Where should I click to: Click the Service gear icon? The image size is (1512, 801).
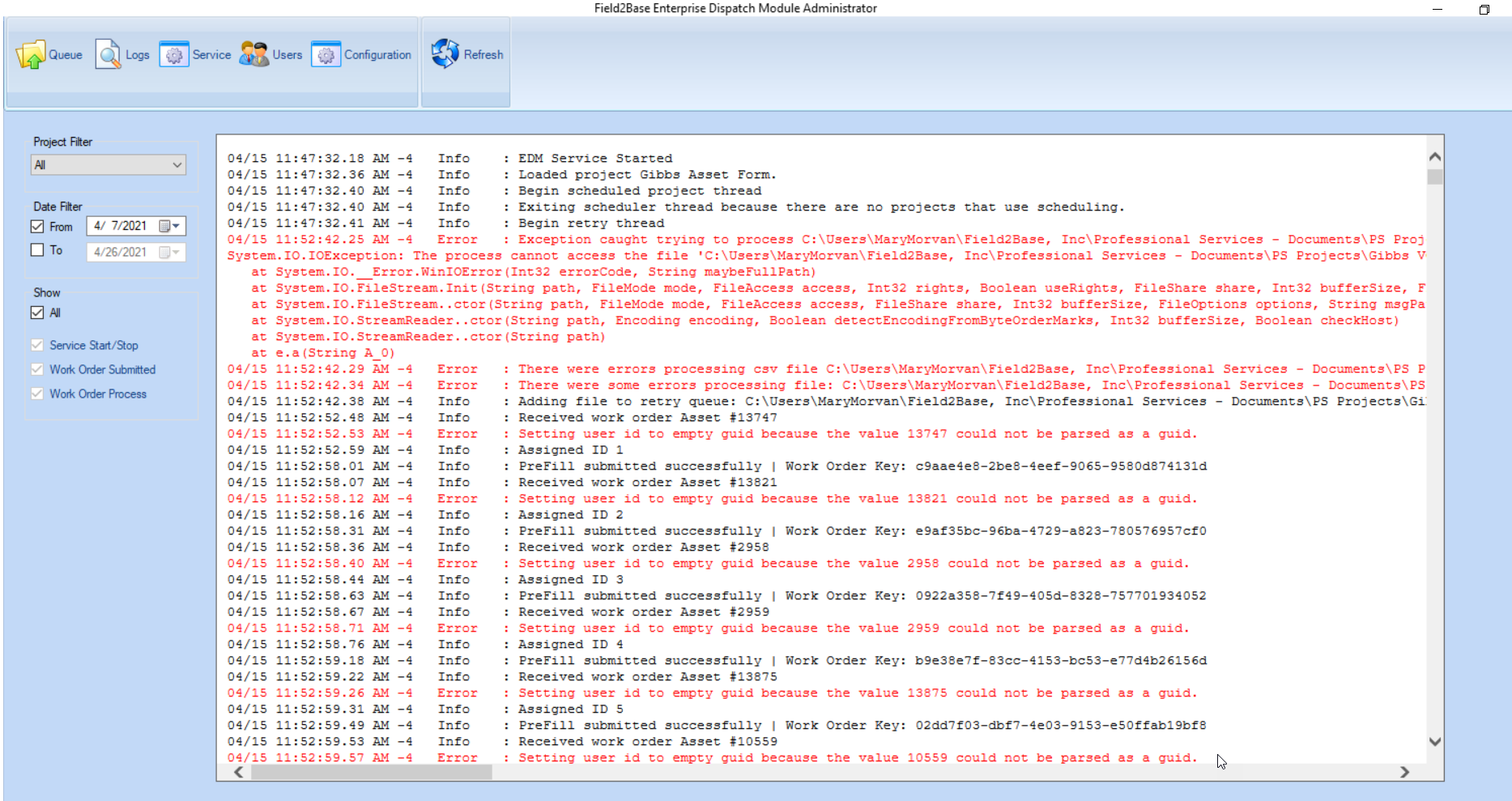coord(173,55)
